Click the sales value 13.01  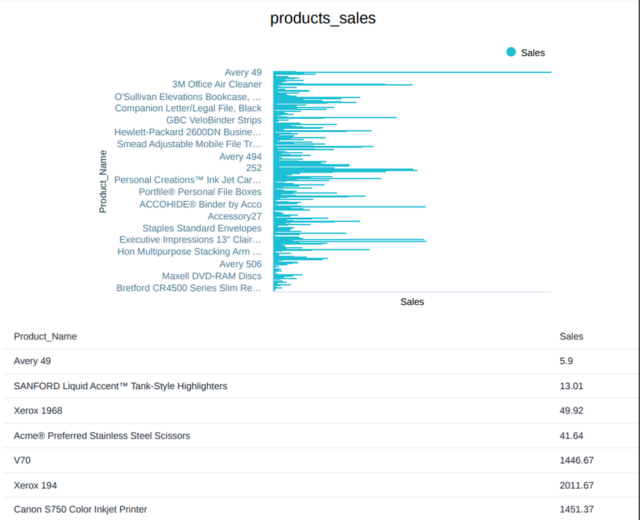571,386
